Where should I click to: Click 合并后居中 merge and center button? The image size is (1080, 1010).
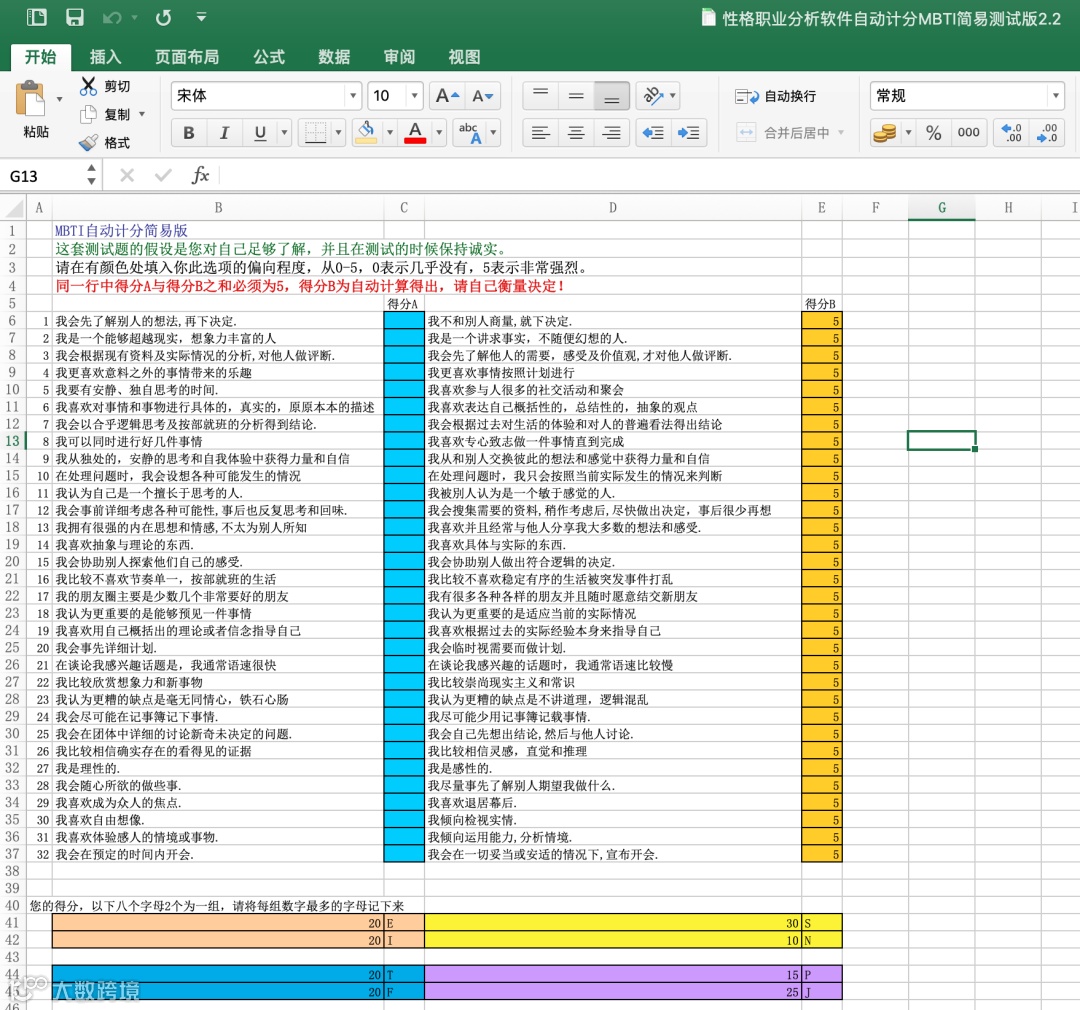point(789,132)
